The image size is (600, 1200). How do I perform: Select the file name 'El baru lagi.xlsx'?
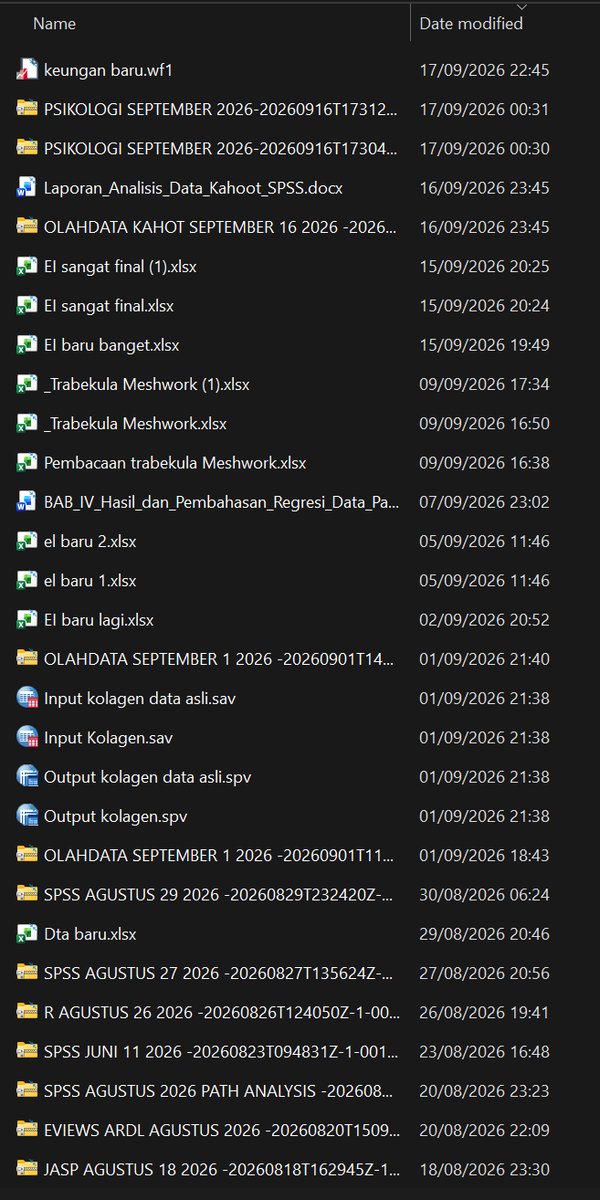(x=99, y=620)
